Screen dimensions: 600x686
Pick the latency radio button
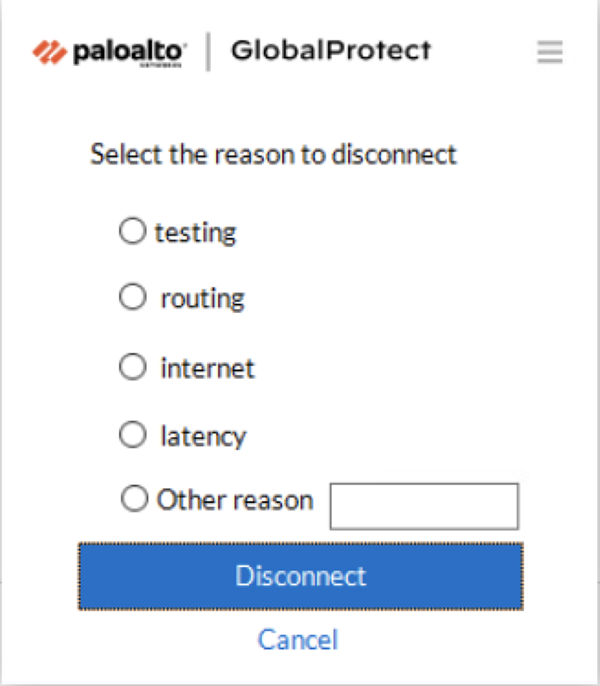point(132,435)
